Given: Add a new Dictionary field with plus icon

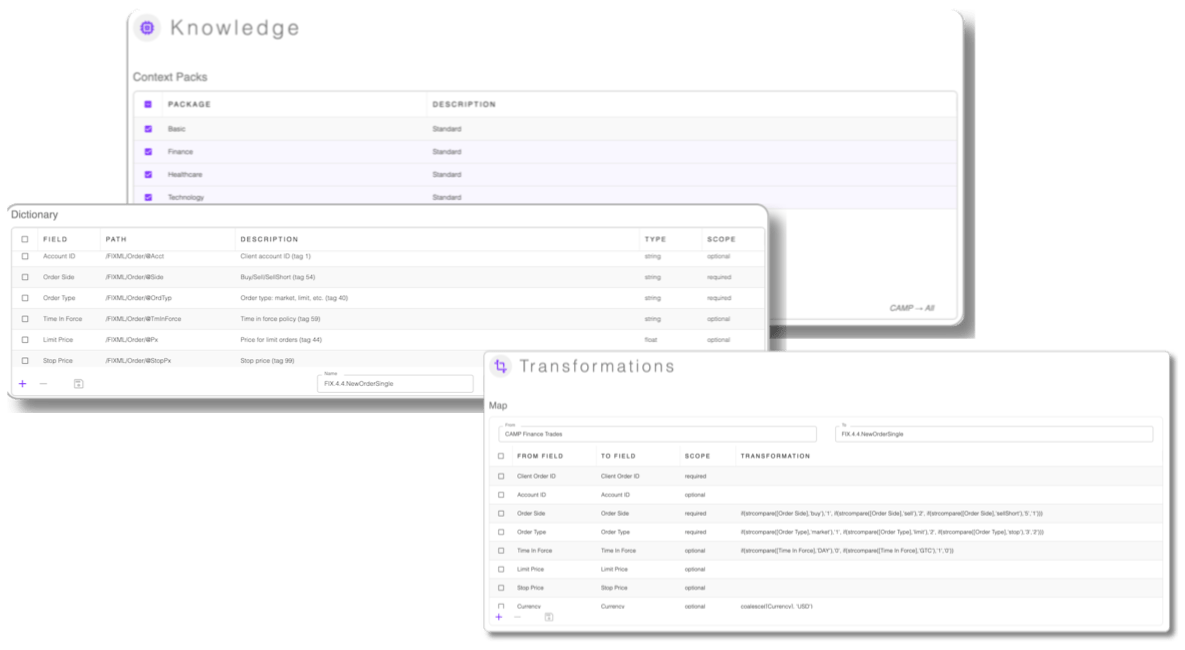Looking at the screenshot, I should click(23, 383).
